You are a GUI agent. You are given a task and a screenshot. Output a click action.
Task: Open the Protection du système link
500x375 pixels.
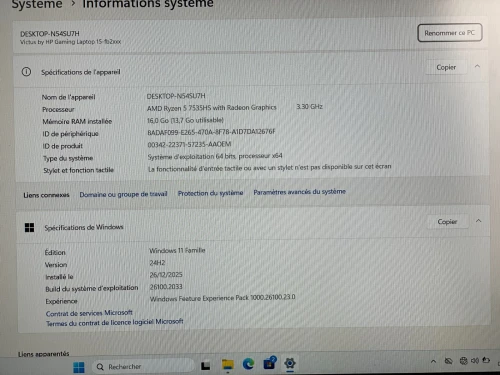click(x=210, y=193)
